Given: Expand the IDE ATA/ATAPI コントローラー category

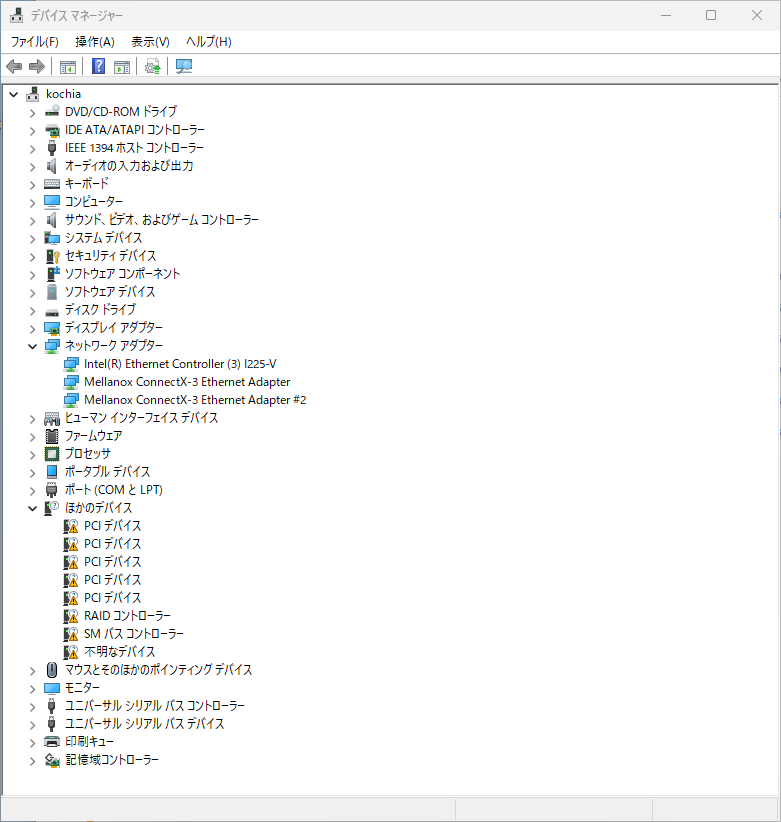Looking at the screenshot, I should pyautogui.click(x=32, y=131).
